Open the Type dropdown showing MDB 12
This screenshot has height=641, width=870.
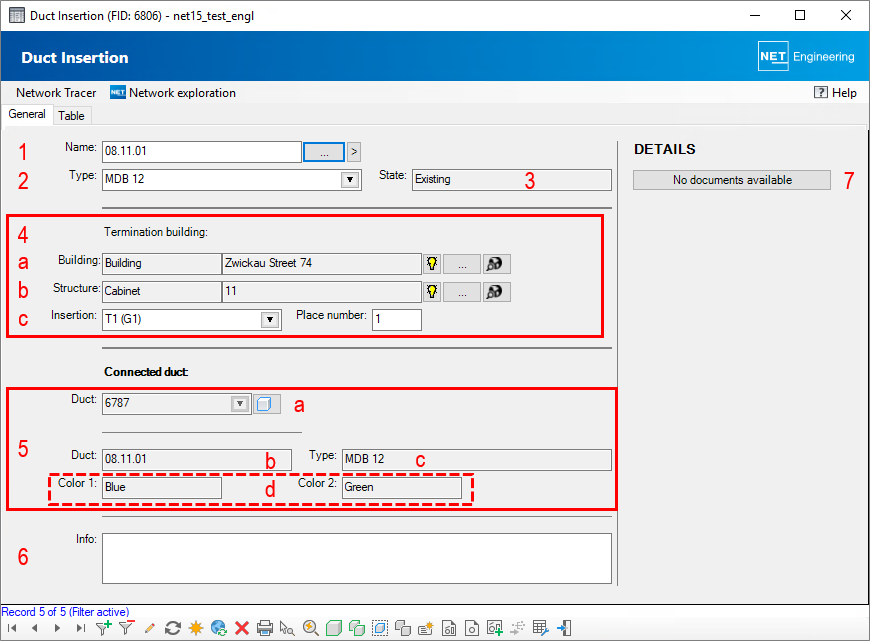click(350, 180)
